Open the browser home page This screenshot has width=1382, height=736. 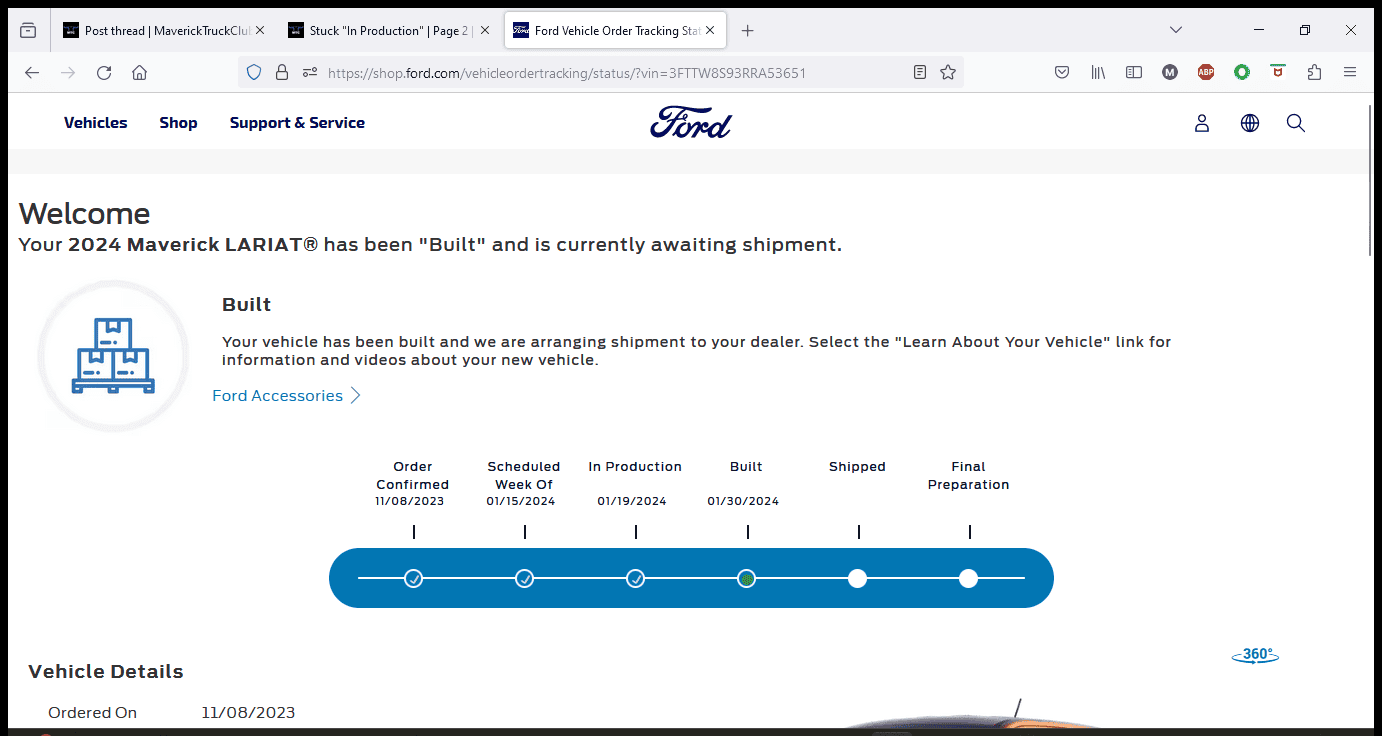pyautogui.click(x=140, y=73)
